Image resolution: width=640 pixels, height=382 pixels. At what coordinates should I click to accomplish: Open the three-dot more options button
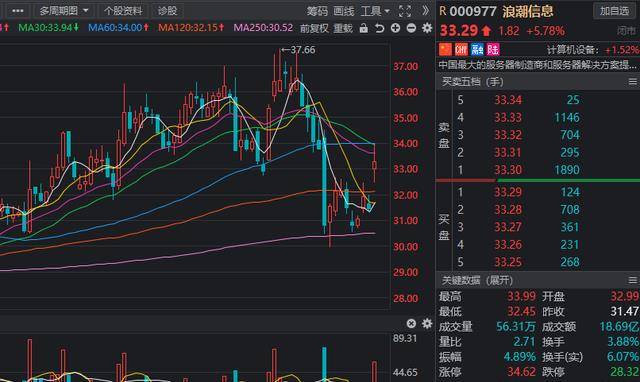17,11
